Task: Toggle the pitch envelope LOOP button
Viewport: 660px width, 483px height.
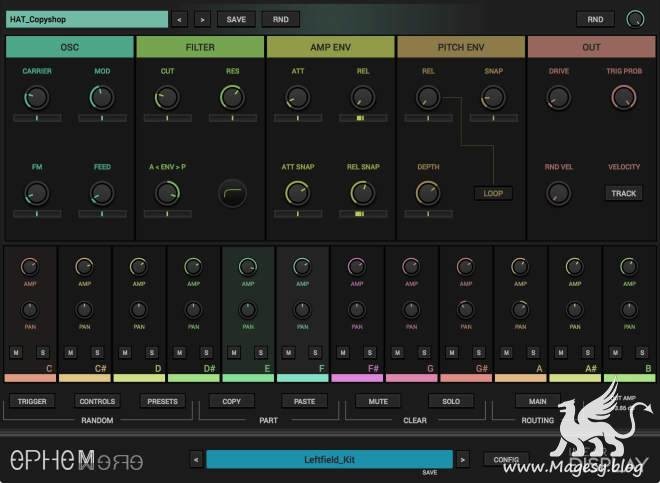Action: coord(493,193)
